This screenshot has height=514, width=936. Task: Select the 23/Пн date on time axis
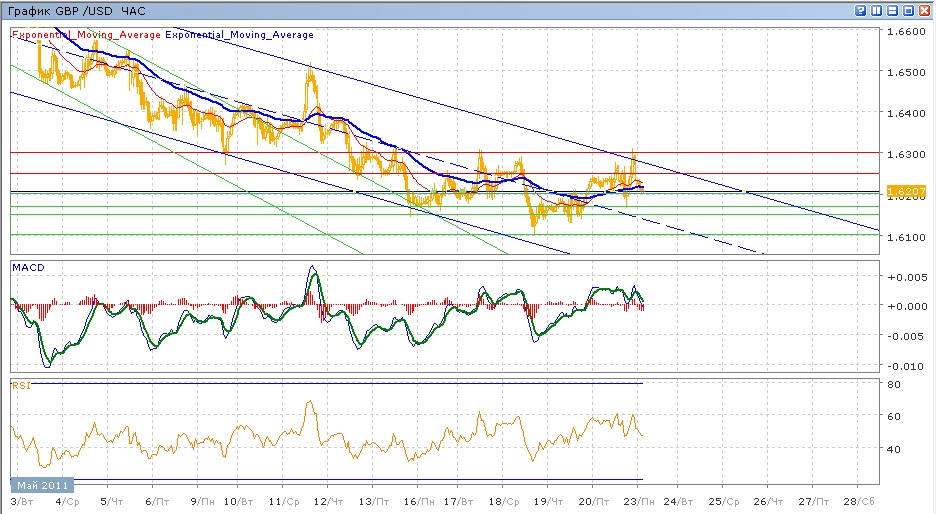point(638,499)
